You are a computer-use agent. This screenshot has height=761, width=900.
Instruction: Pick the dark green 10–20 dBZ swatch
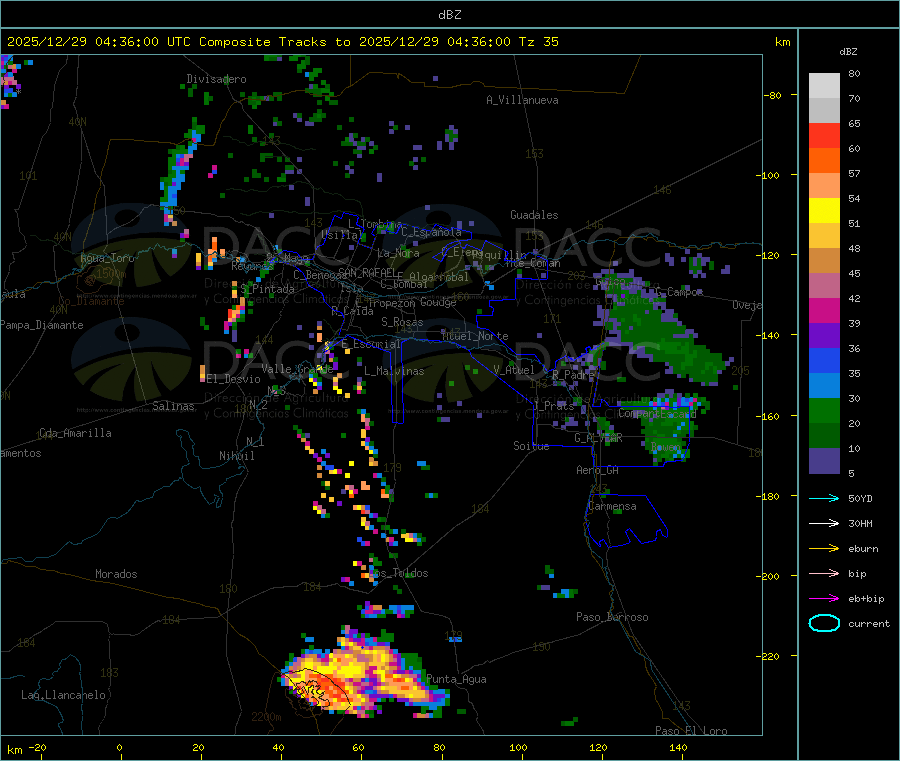pyautogui.click(x=824, y=436)
